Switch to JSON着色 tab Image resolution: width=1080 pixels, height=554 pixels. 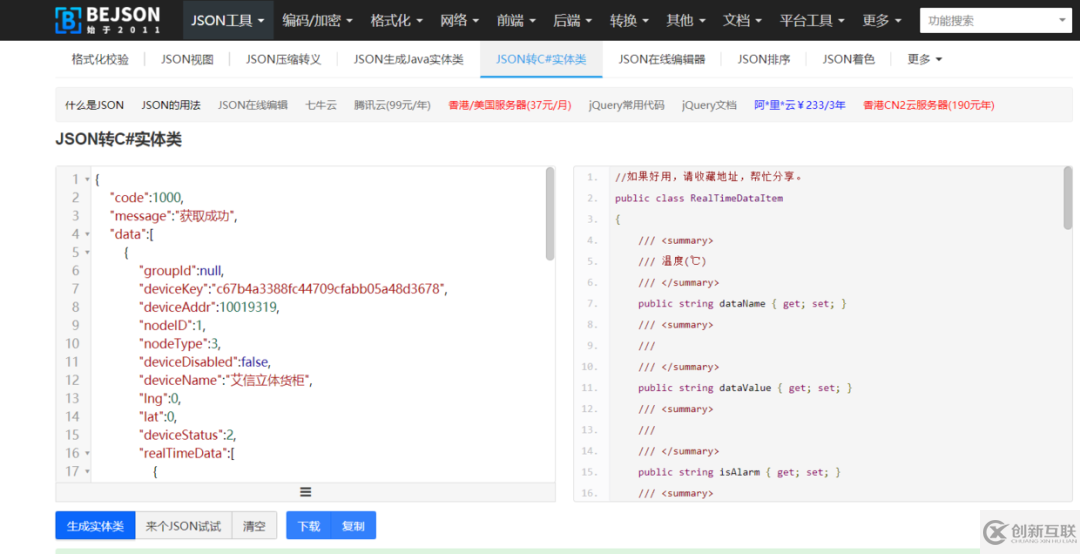pyautogui.click(x=848, y=59)
